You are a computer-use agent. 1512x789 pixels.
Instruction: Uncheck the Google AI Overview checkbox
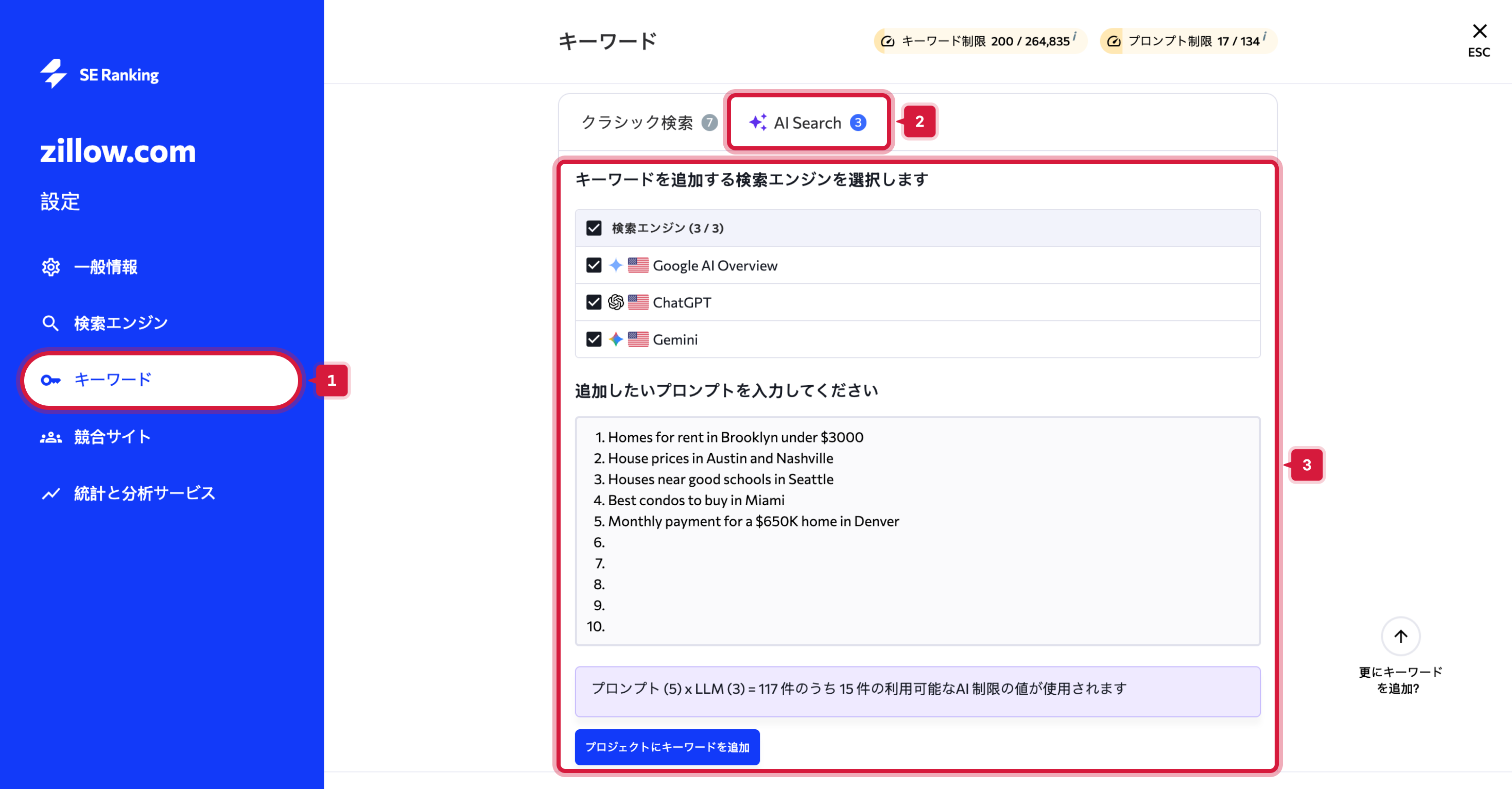click(594, 265)
